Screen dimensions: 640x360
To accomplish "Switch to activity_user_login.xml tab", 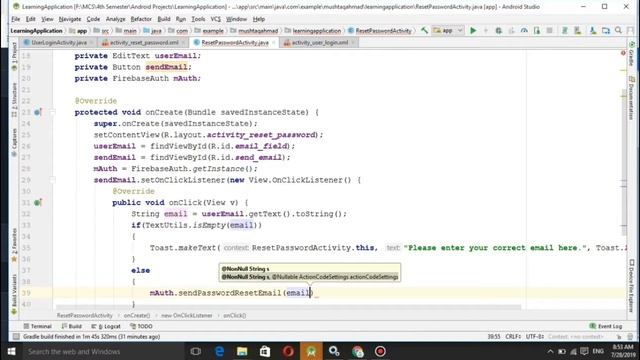I will click(320, 42).
